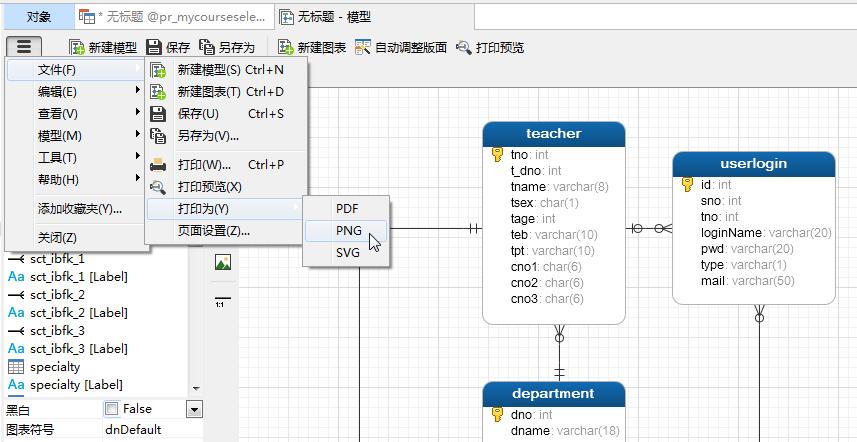This screenshot has height=442, width=857.
Task: Select sct_ibfk_1 in the object list
Action: tap(57, 259)
